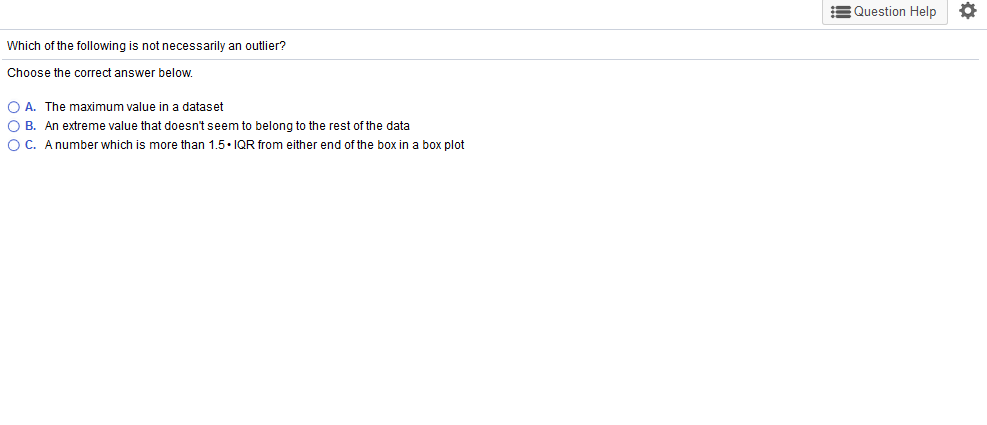The height and width of the screenshot is (425, 987).
Task: Click the words 'Question Help' button label
Action: pos(895,12)
